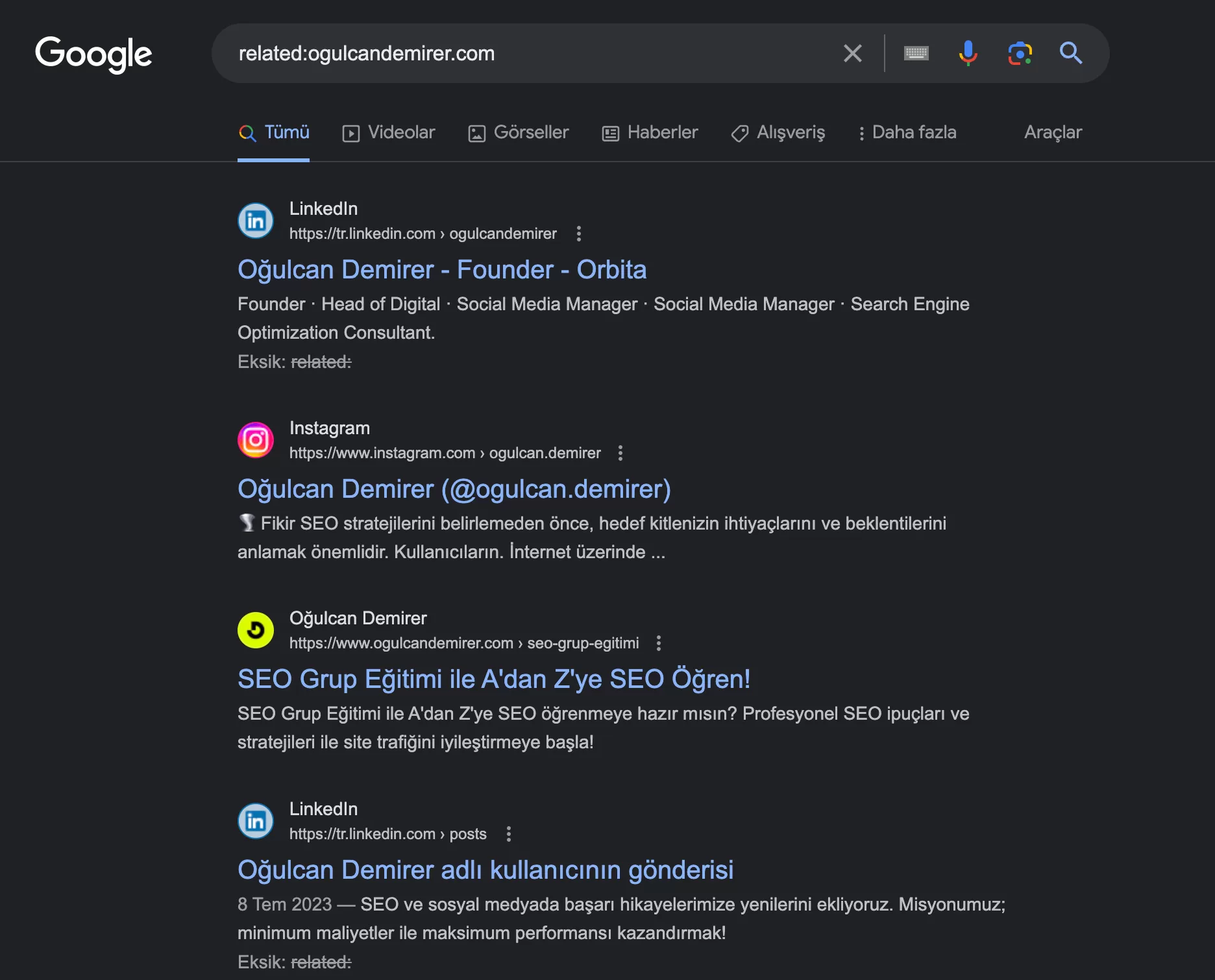Click the https://tr.linkedin.com › ogulcandemirer URL
This screenshot has height=980, width=1215.
(423, 234)
